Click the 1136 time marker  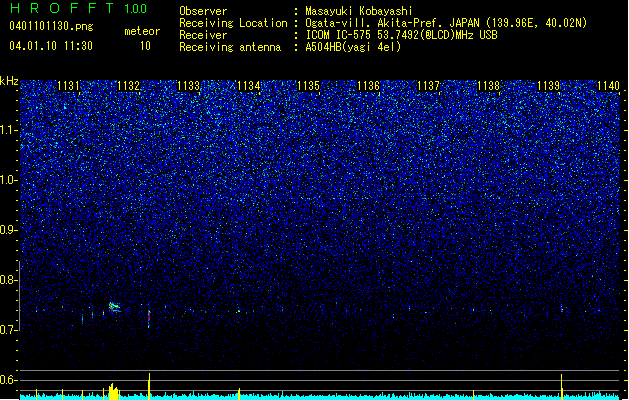(x=368, y=85)
